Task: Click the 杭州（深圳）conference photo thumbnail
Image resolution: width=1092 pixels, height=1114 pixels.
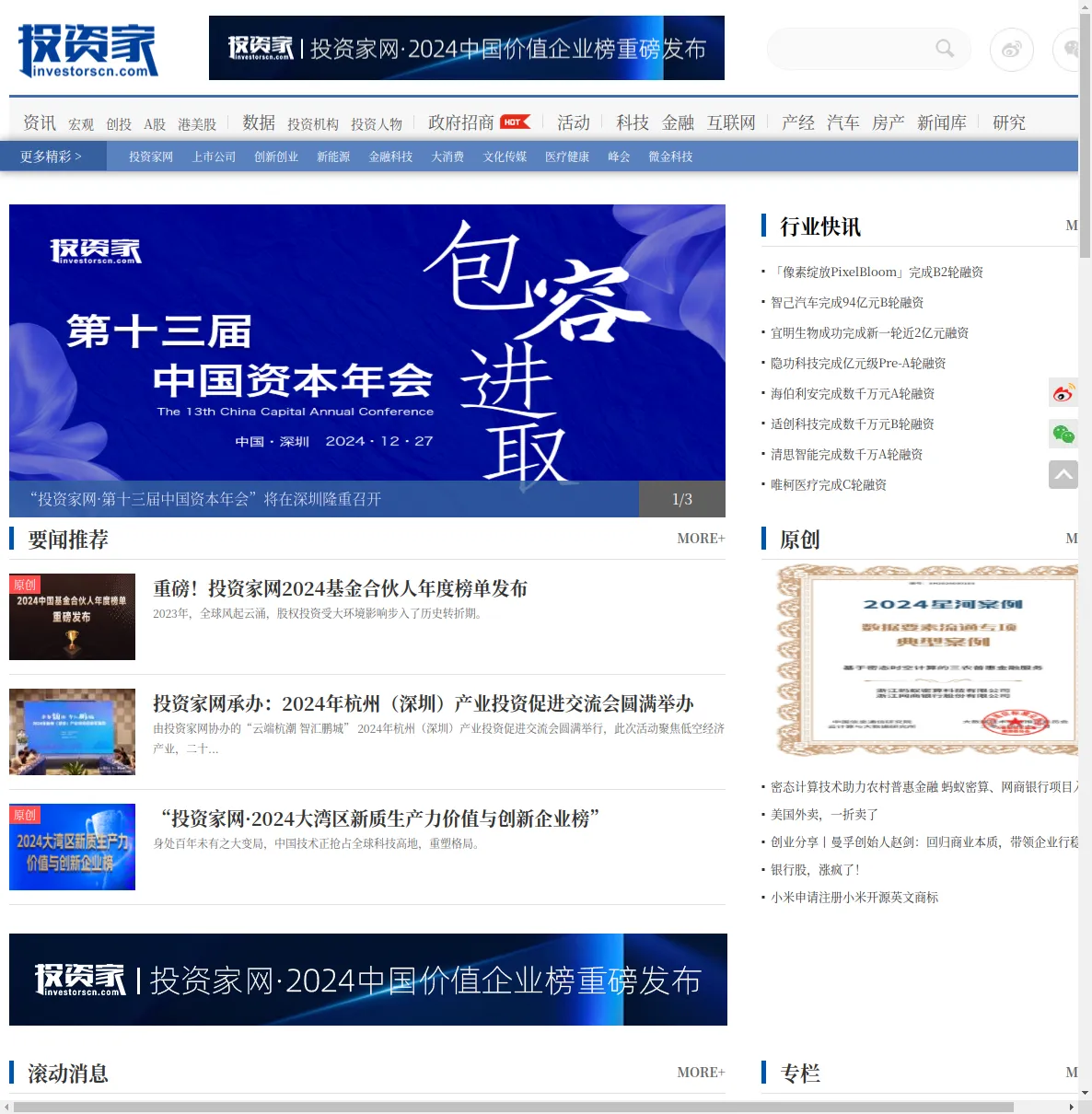Action: click(72, 732)
